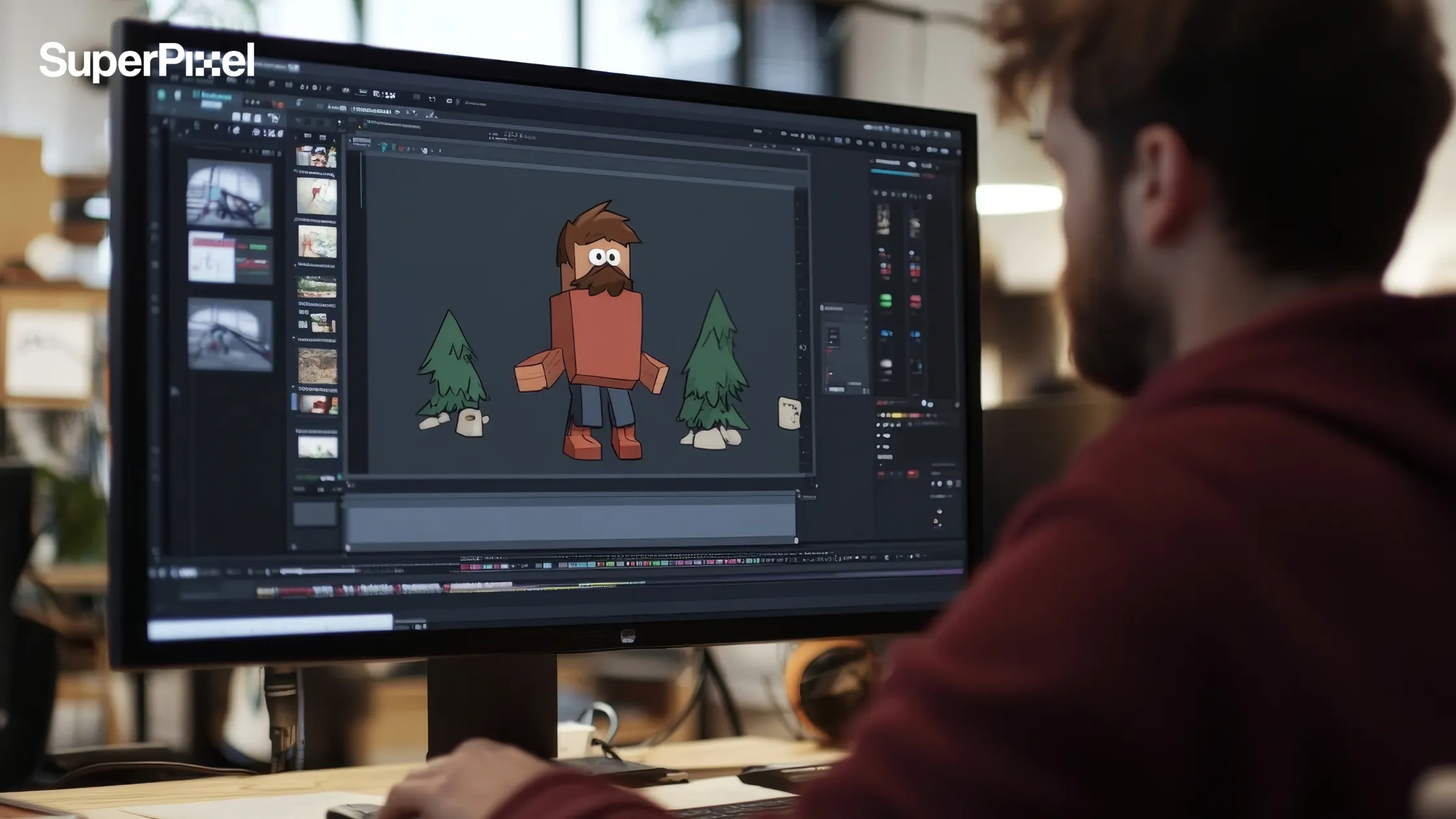Click the green rounded button in right panel
Image resolution: width=1456 pixels, height=819 pixels.
885,300
